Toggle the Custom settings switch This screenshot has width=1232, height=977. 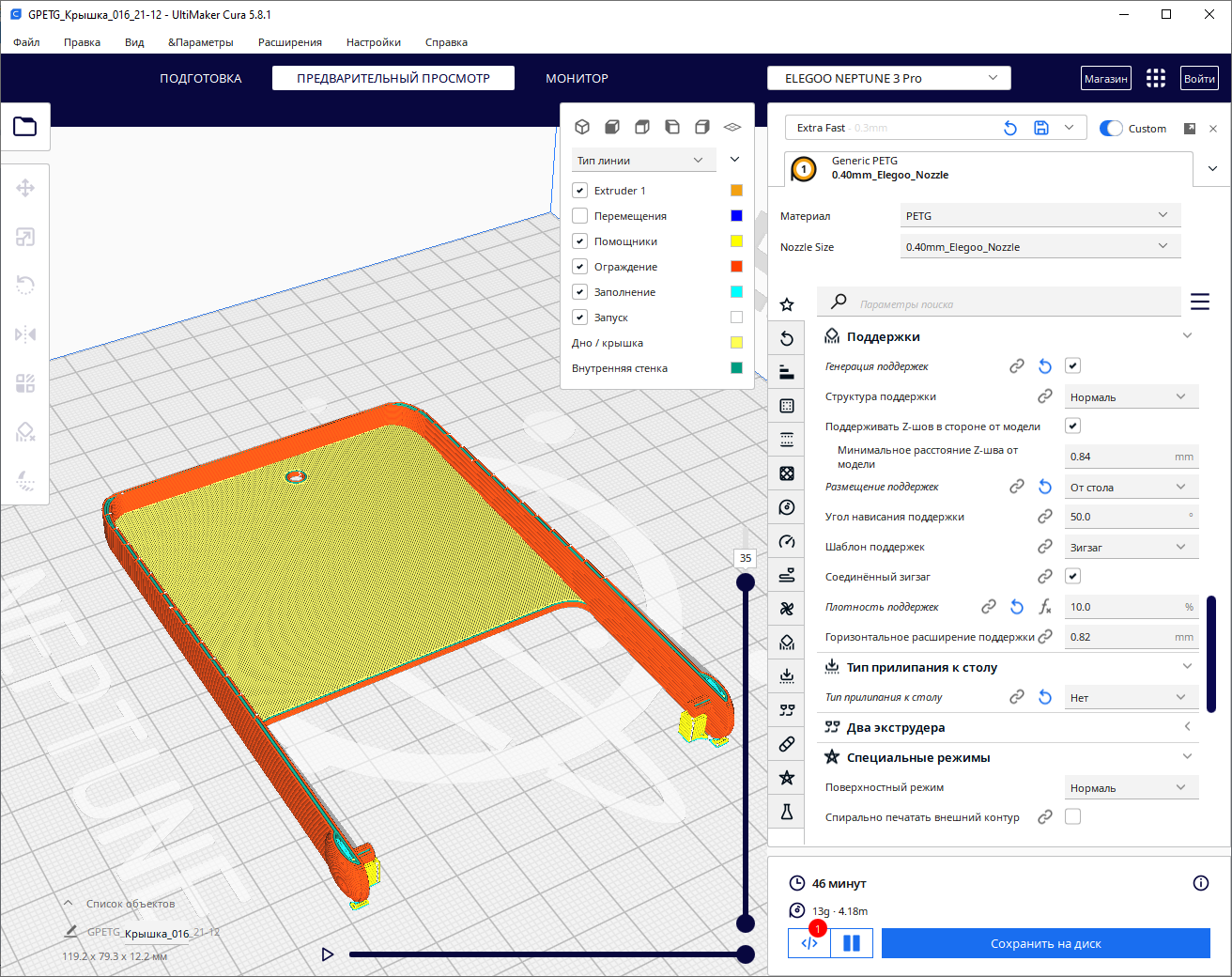pyautogui.click(x=1111, y=129)
